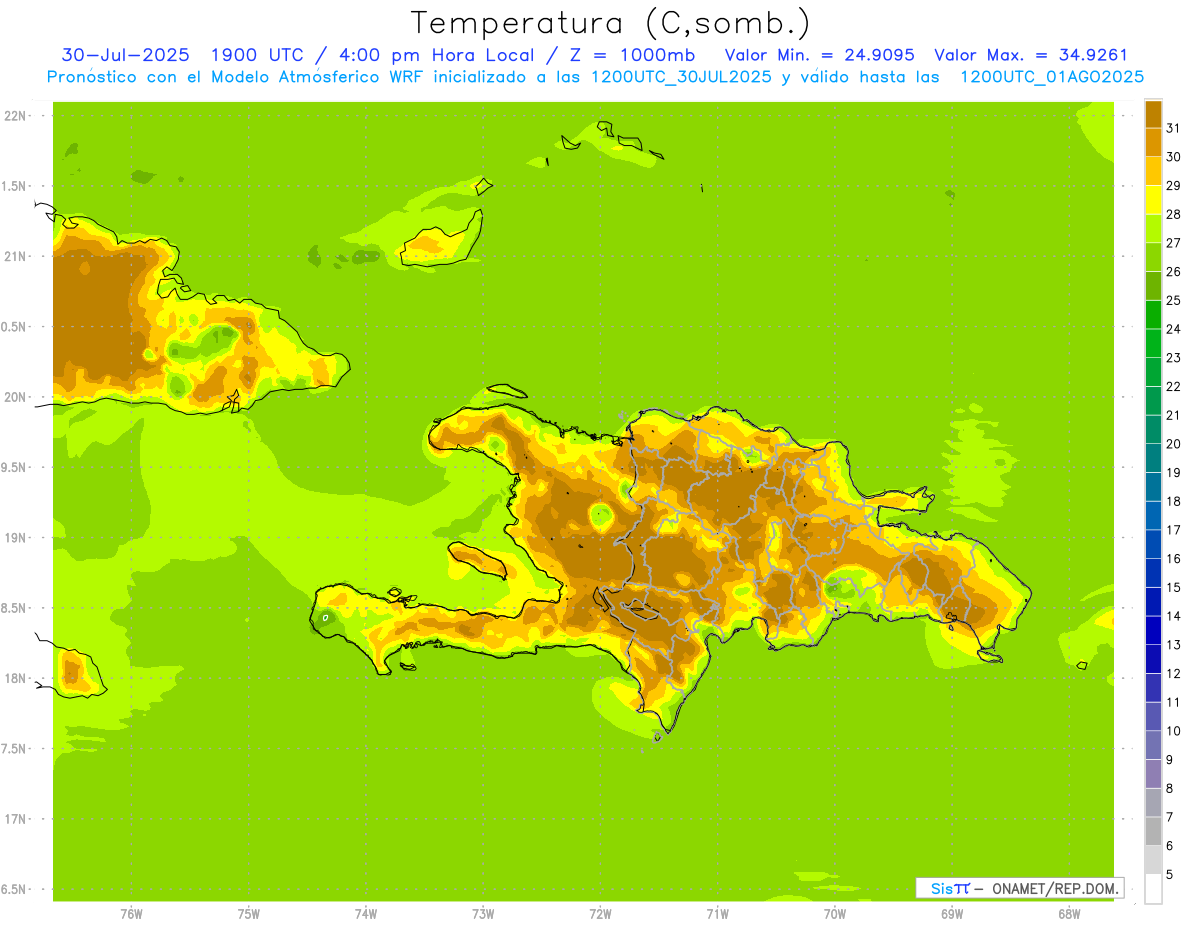Click the colorbar scale value 5
The width and height of the screenshot is (1200, 927).
1170,874
